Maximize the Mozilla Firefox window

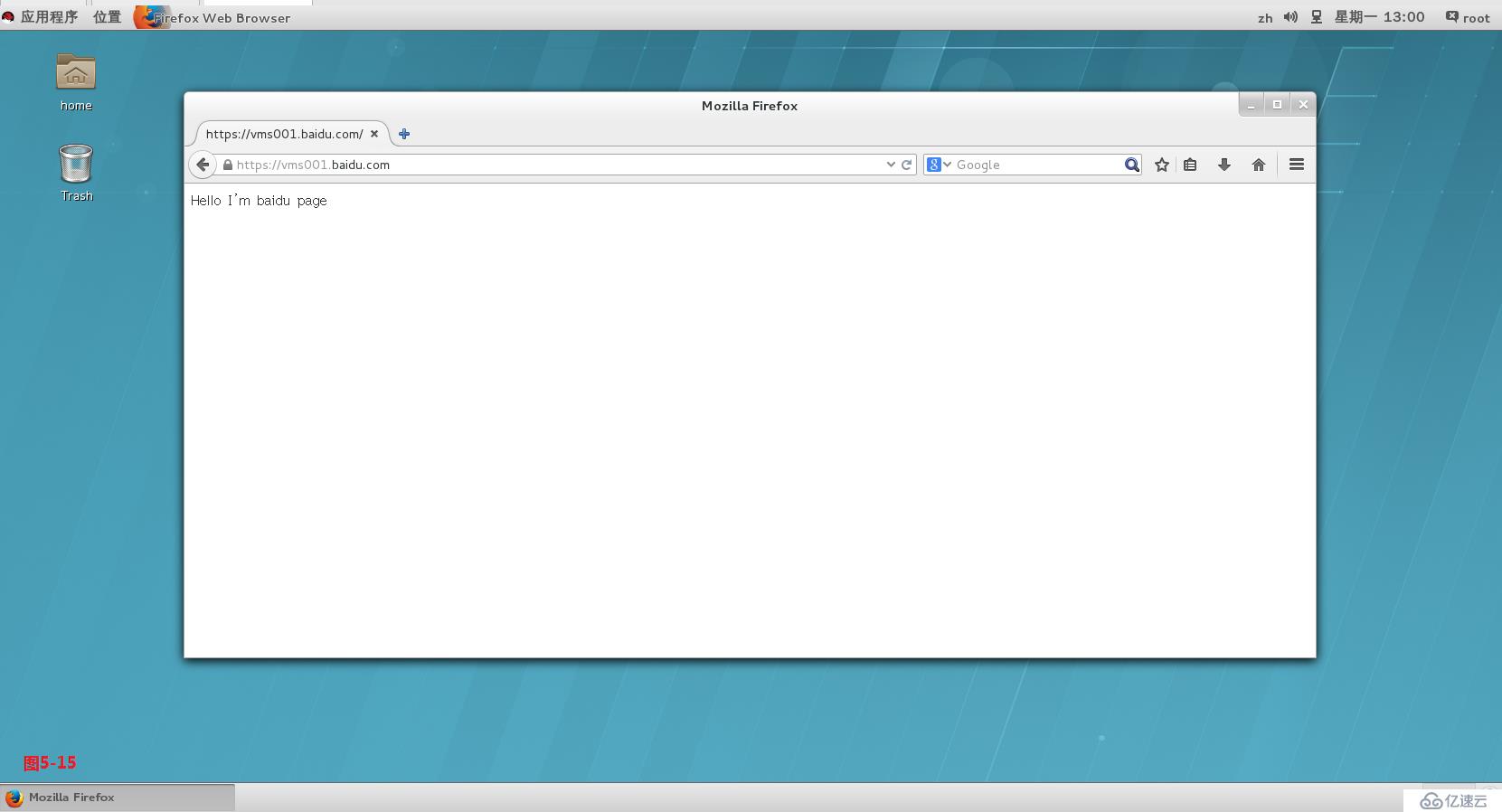point(1277,105)
